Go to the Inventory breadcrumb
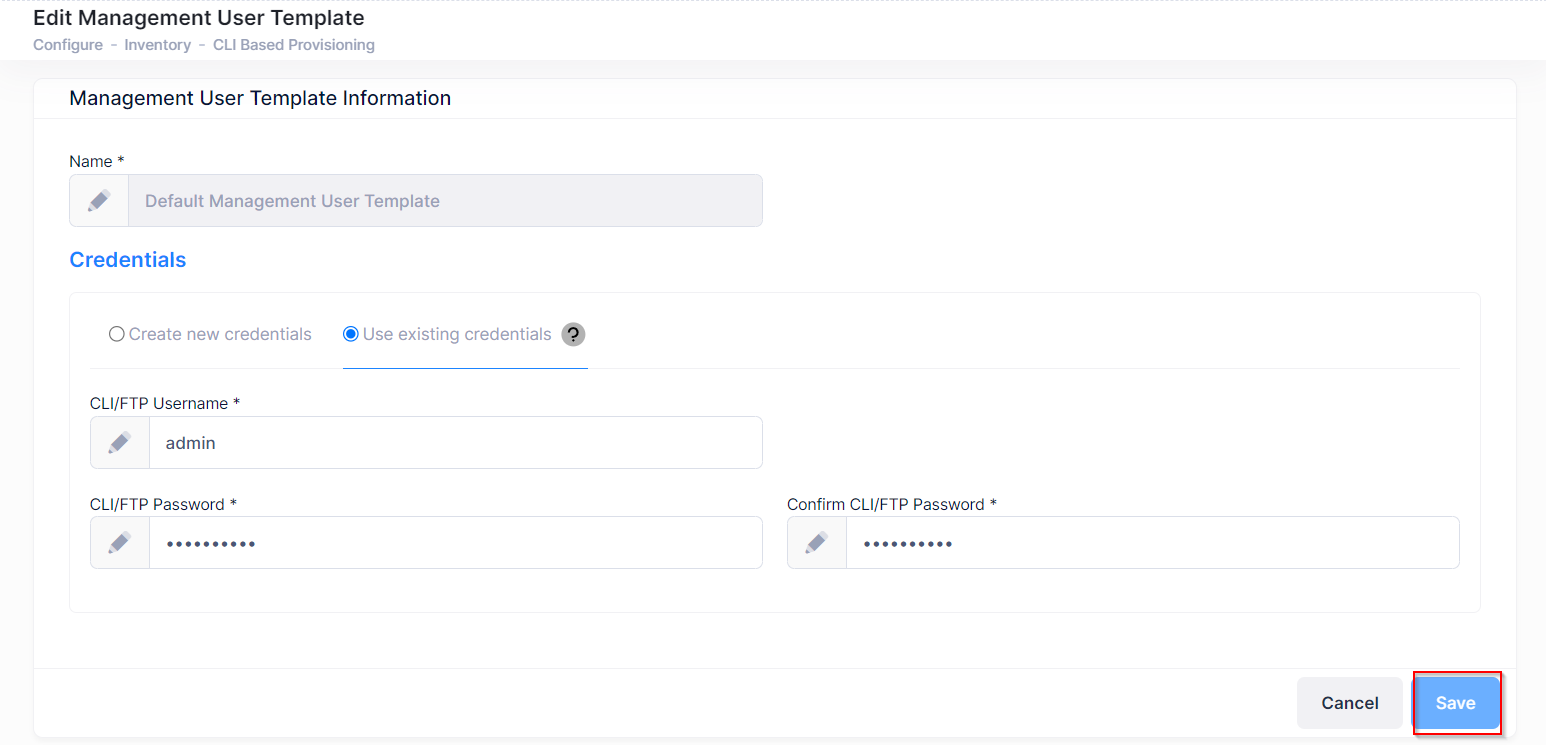 pyautogui.click(x=158, y=45)
